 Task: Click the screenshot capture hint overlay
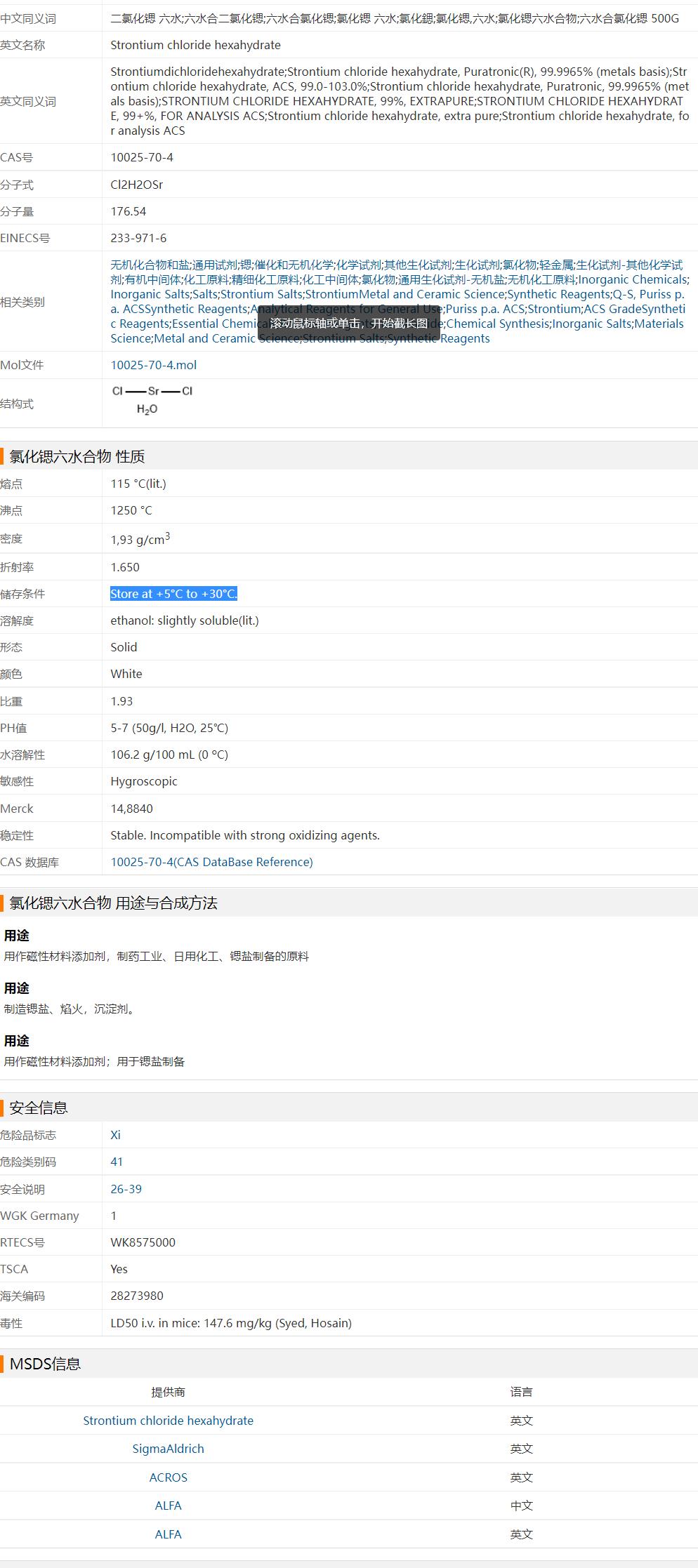coord(348,324)
